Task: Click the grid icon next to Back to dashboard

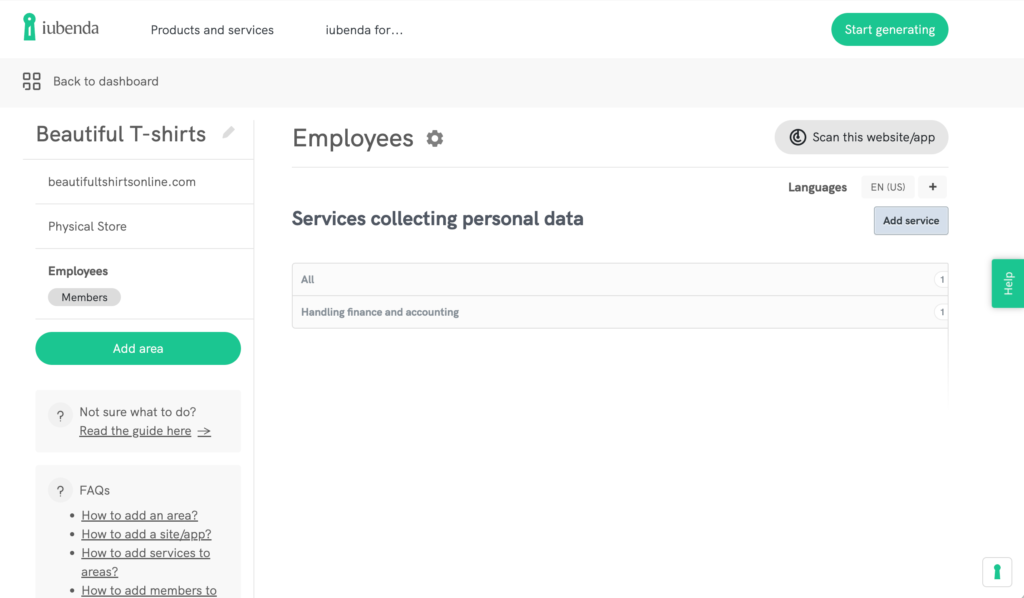Action: pyautogui.click(x=31, y=81)
